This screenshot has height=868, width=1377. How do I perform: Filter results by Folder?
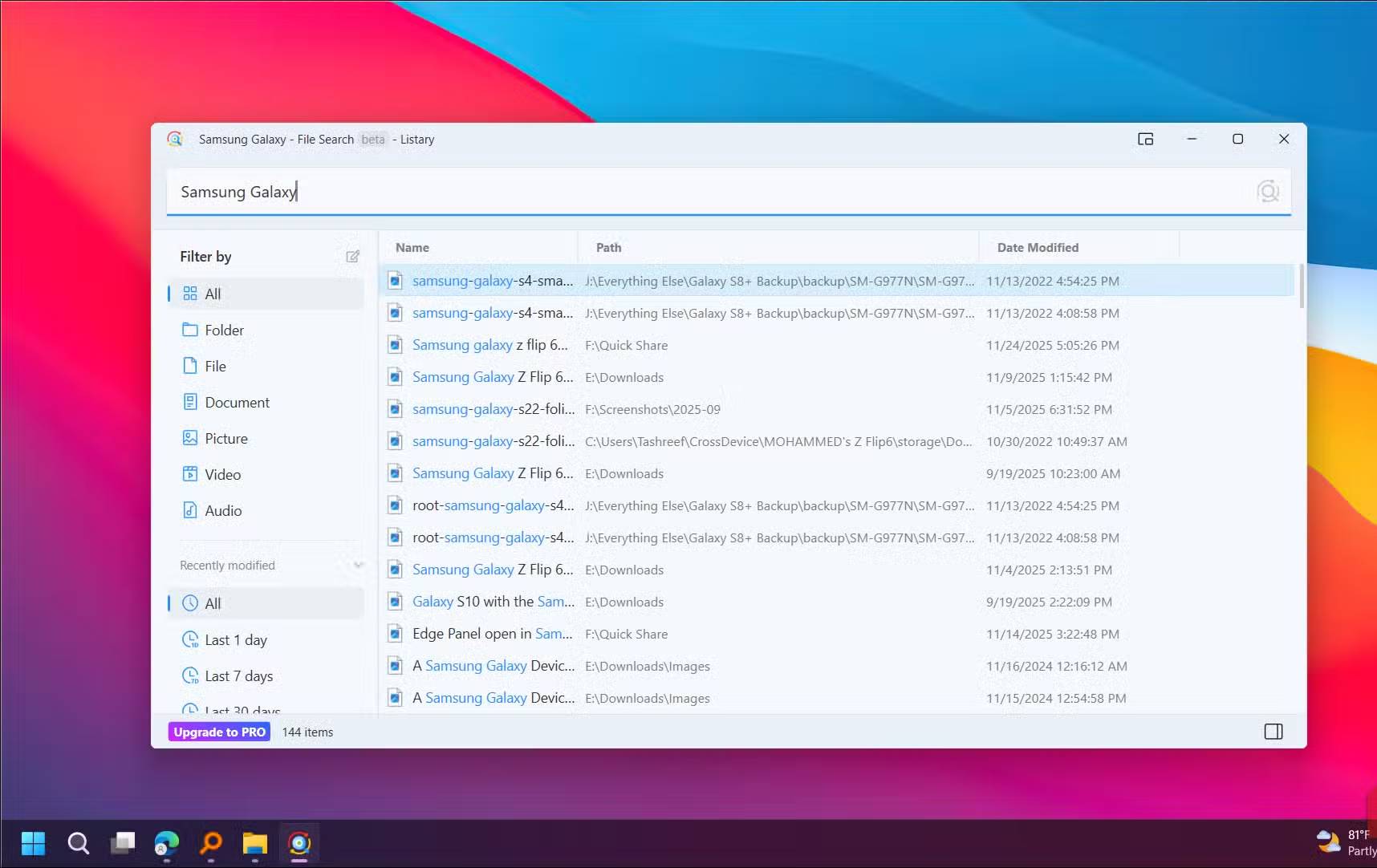coord(224,330)
